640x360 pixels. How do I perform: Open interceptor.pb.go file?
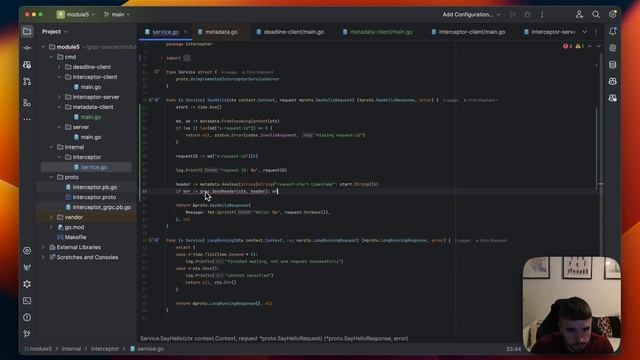[x=91, y=187]
